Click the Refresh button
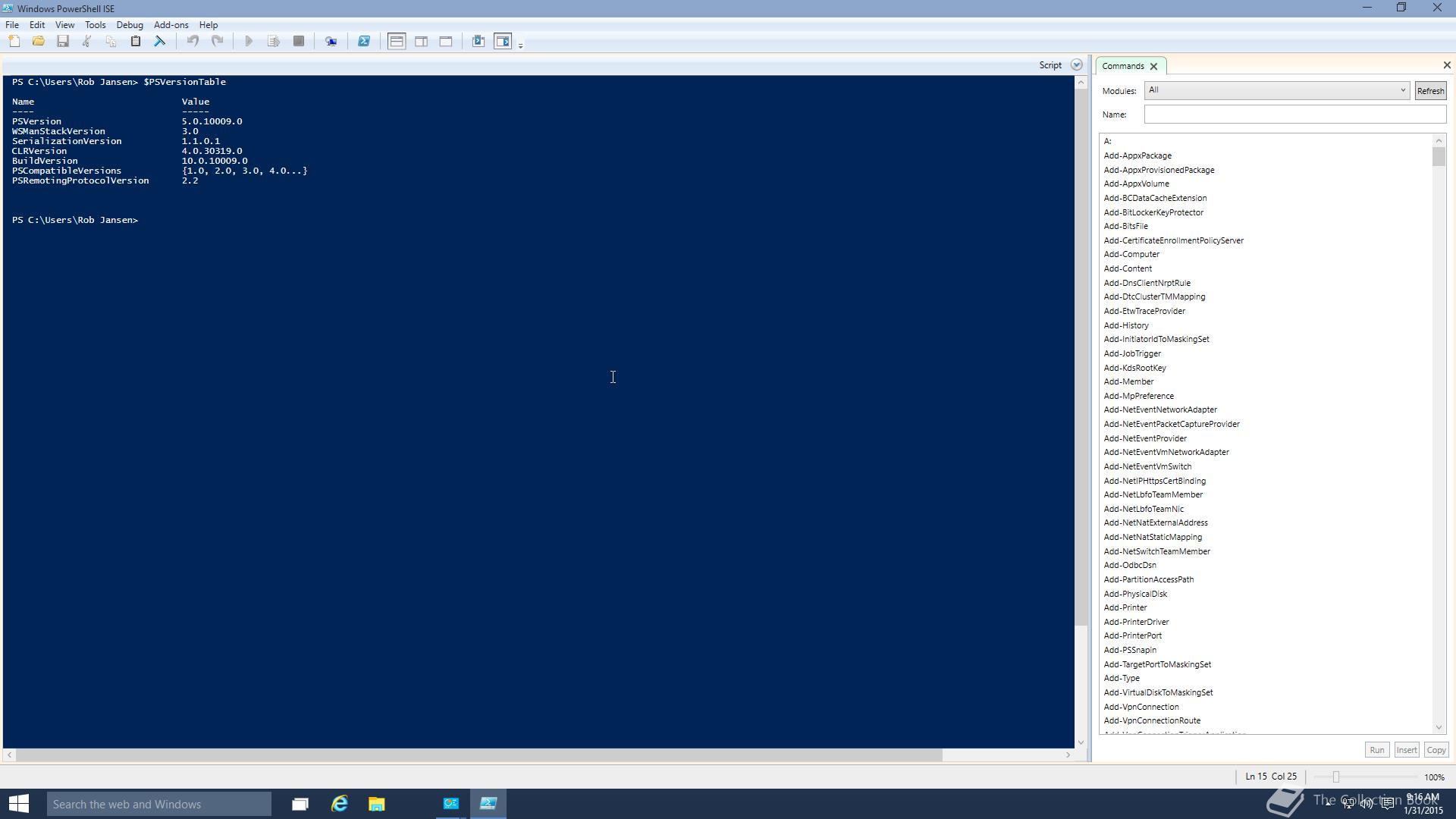This screenshot has height=819, width=1456. (x=1430, y=91)
